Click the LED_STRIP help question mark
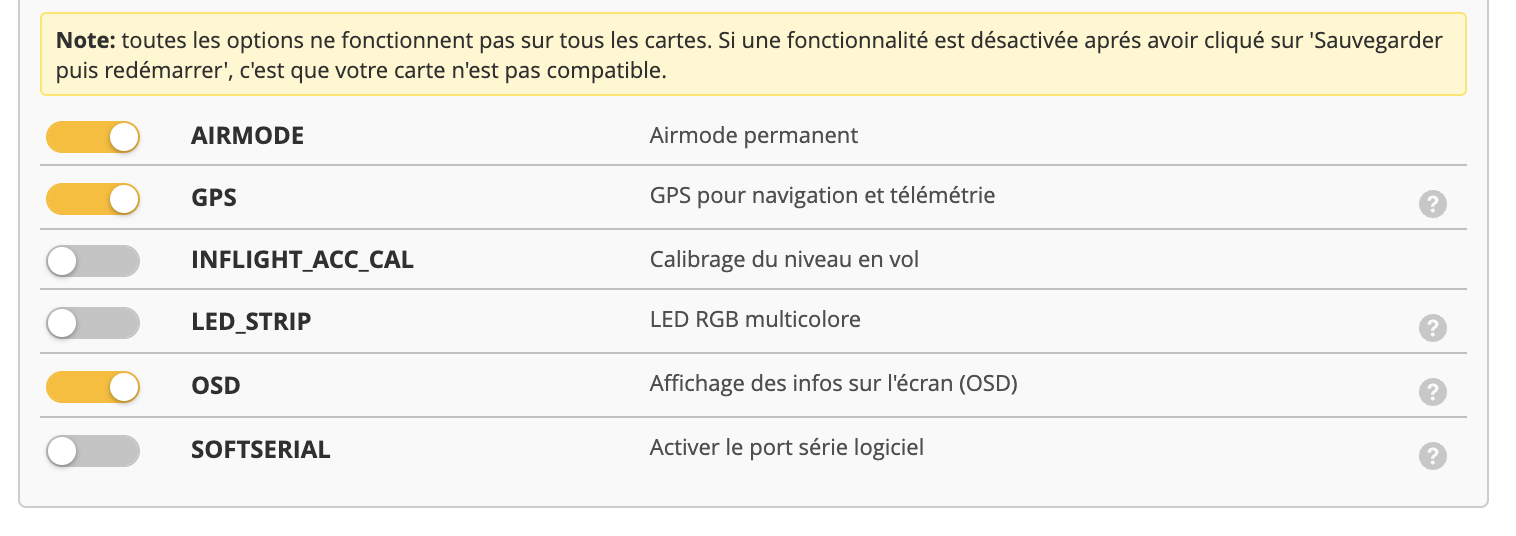Image resolution: width=1516 pixels, height=536 pixels. (1432, 328)
